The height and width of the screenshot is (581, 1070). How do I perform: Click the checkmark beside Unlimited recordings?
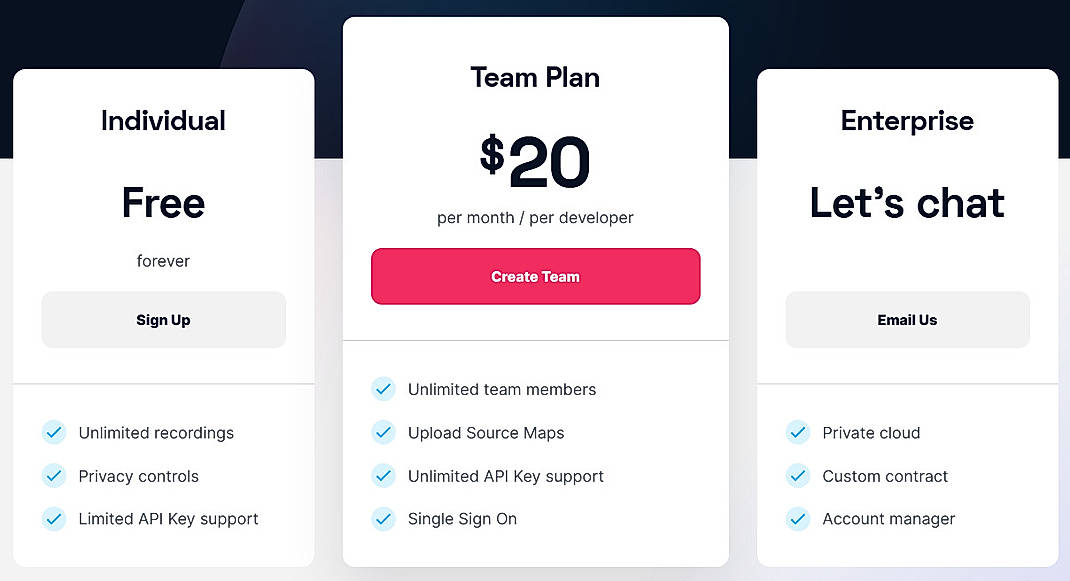pyautogui.click(x=54, y=433)
